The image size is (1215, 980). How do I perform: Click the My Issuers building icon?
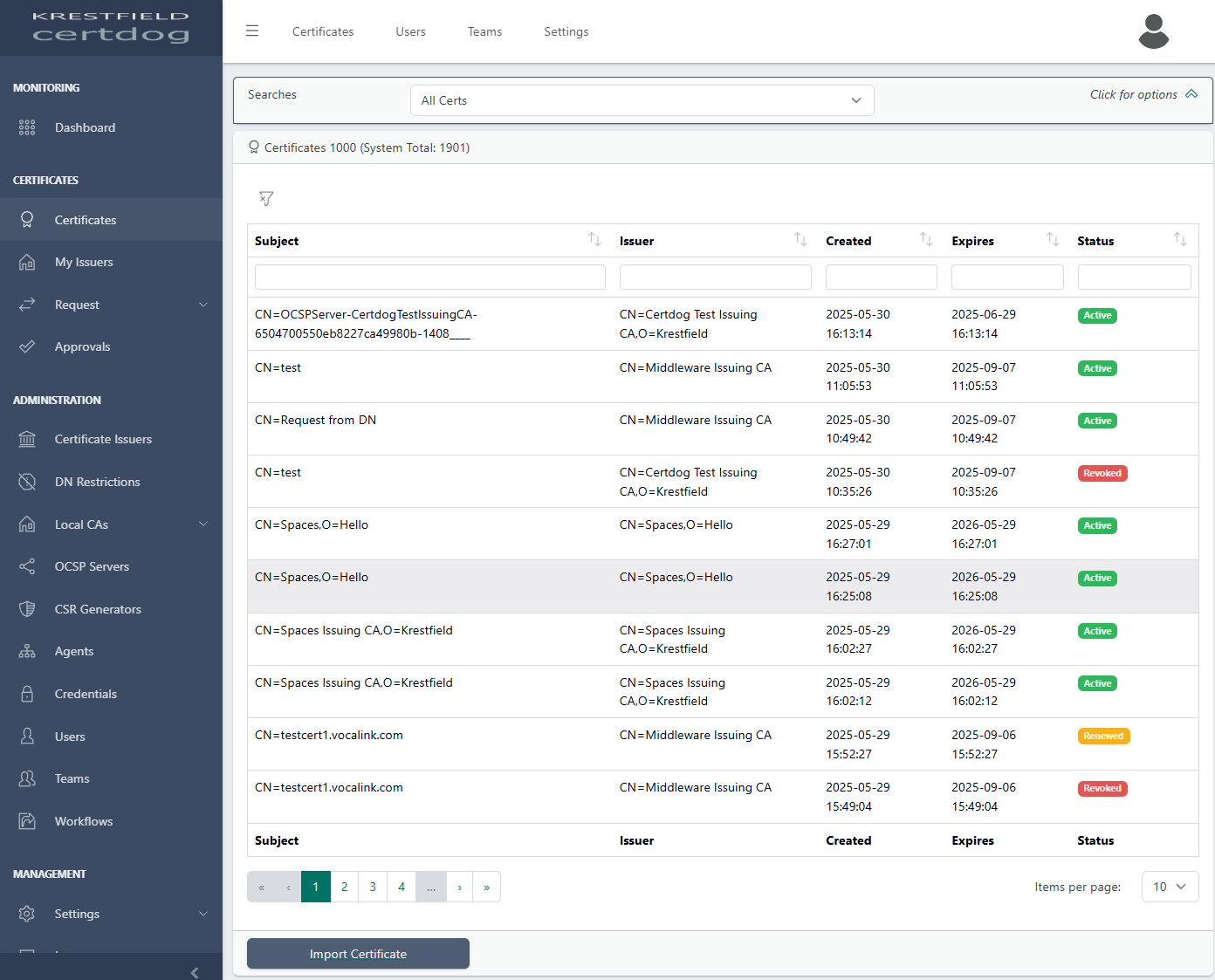(x=27, y=262)
